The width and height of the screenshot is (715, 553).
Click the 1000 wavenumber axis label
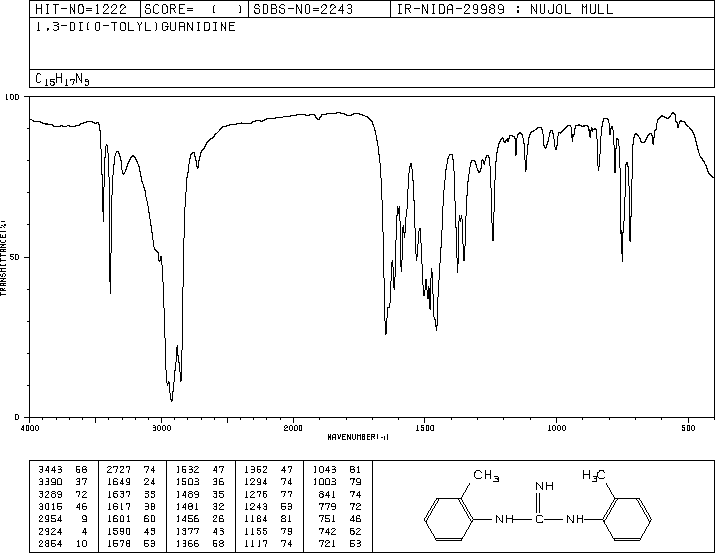click(556, 428)
